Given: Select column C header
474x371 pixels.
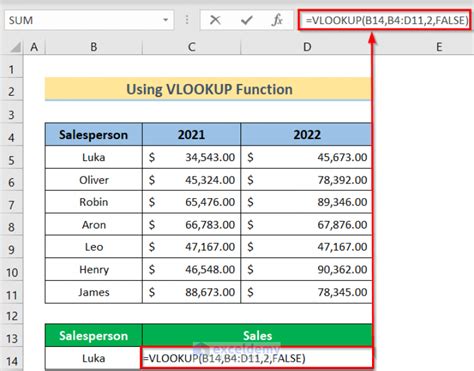Looking at the screenshot, I should (x=191, y=47).
